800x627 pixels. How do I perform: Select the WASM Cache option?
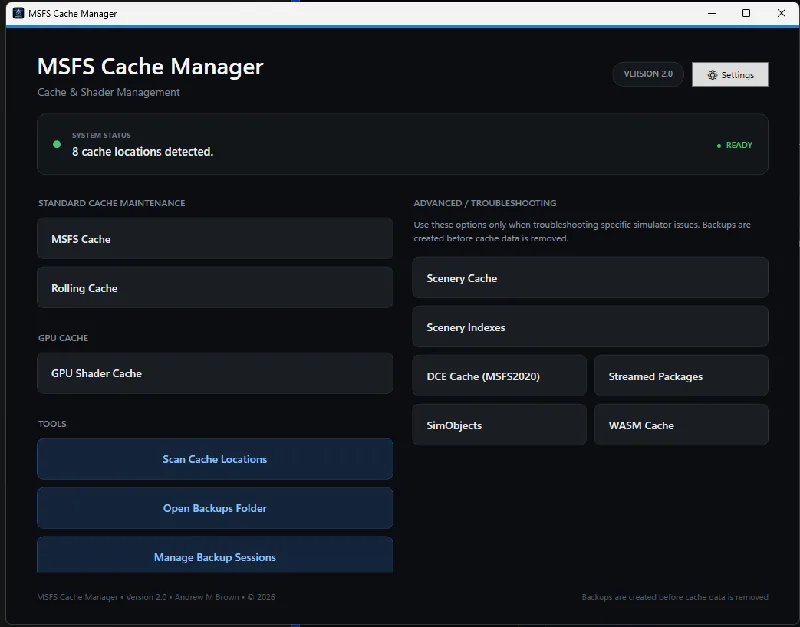click(x=681, y=424)
